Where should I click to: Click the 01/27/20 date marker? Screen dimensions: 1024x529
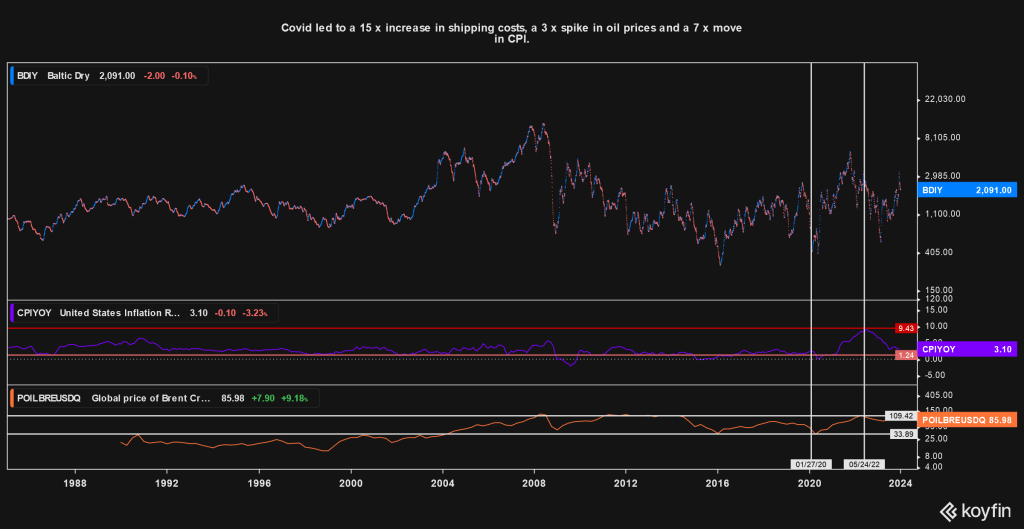pos(810,465)
